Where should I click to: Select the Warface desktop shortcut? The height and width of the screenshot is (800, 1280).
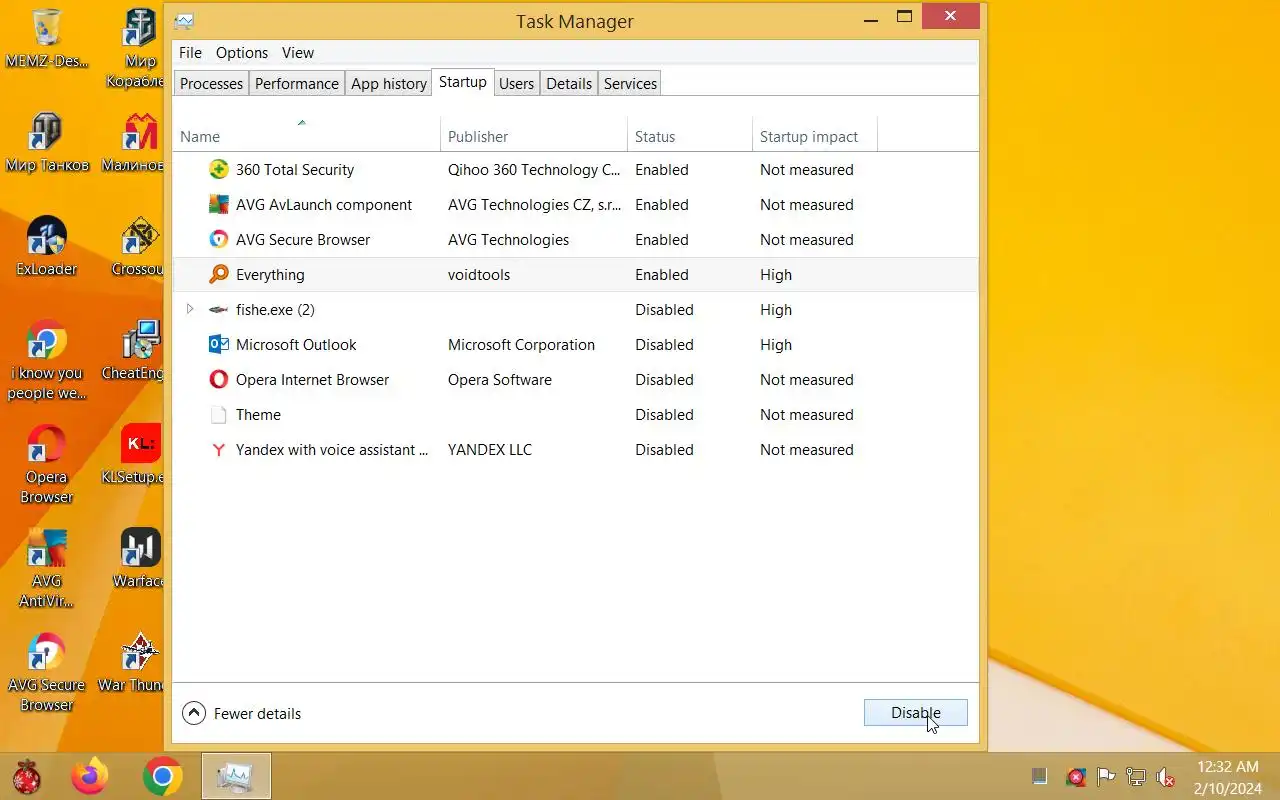point(139,558)
